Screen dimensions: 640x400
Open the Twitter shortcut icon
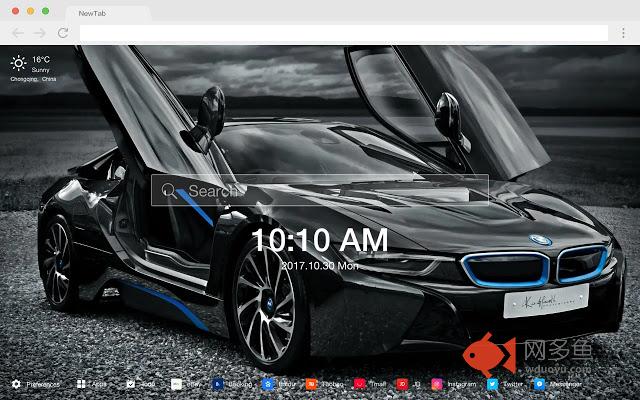point(493,384)
